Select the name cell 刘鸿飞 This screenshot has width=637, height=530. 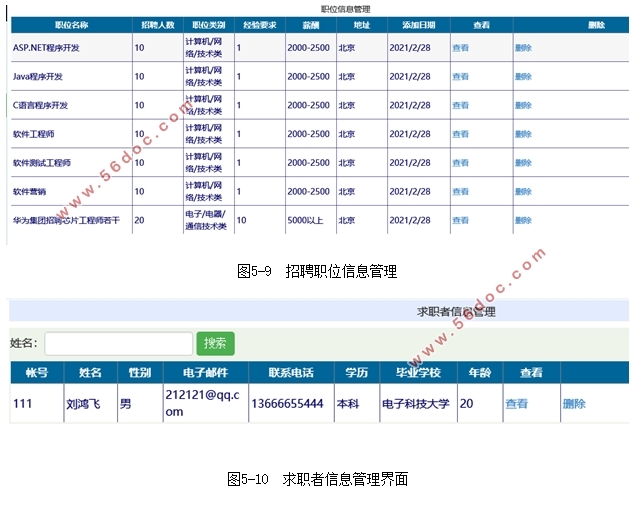90,404
